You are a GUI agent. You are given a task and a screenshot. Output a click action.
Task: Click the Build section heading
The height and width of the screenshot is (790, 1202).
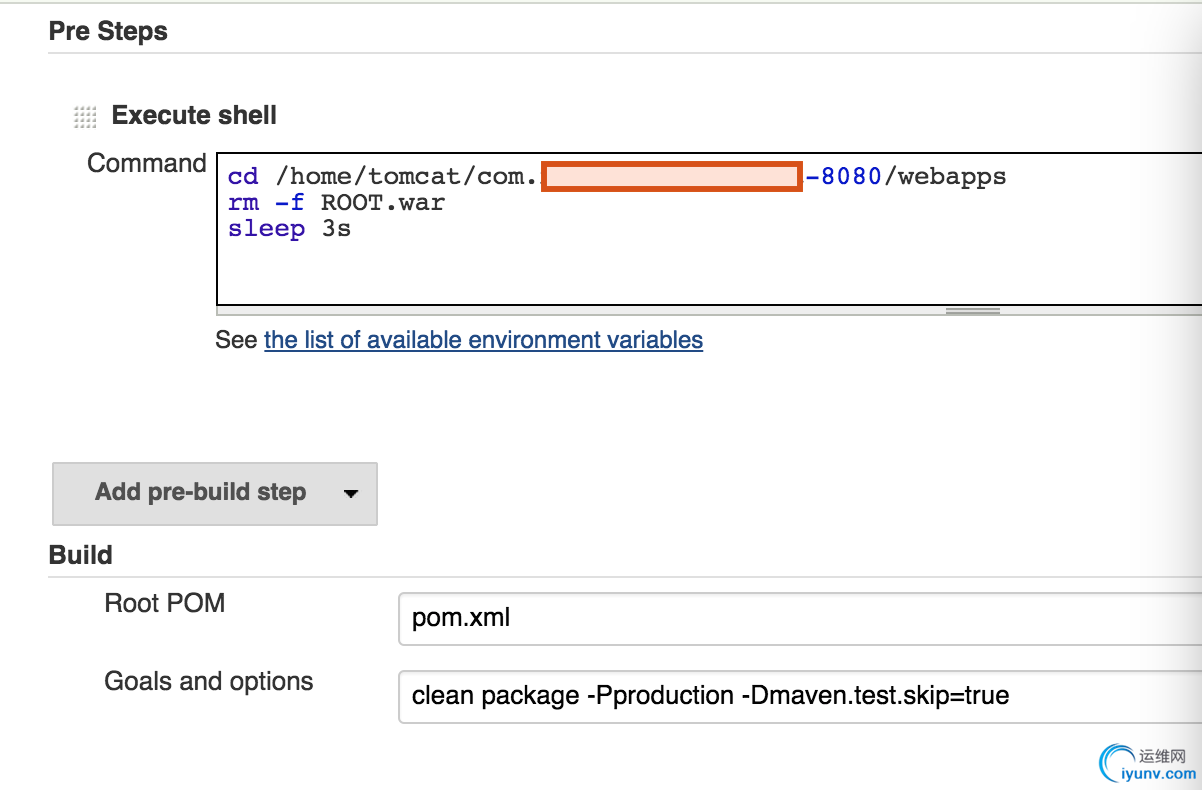coord(81,555)
